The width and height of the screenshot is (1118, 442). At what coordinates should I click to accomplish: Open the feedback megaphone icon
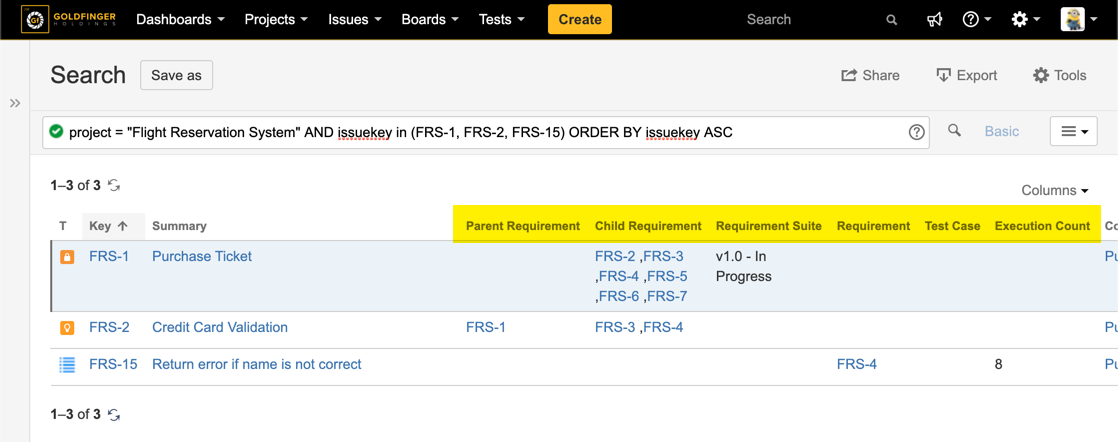click(x=934, y=19)
